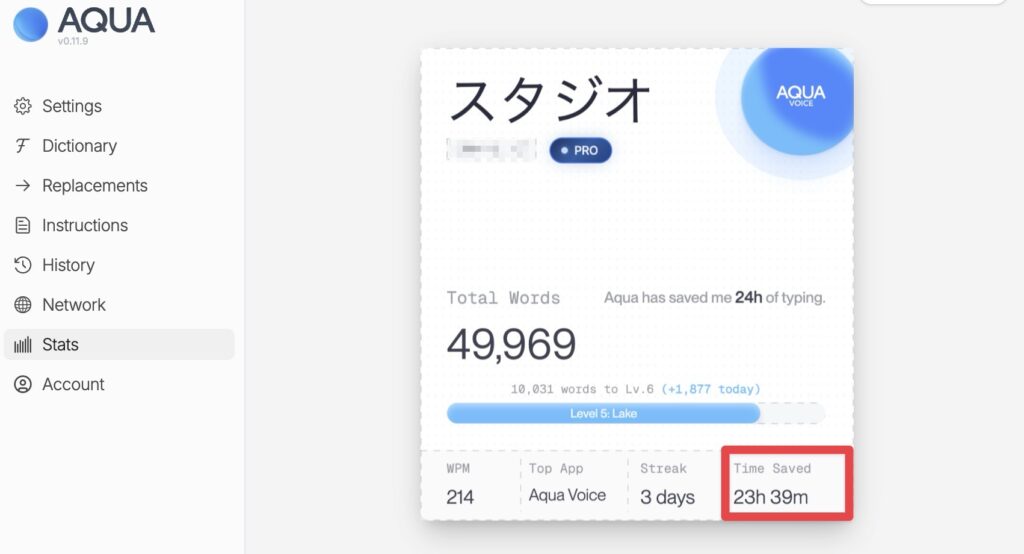The height and width of the screenshot is (554, 1024).
Task: Click the PRO badge
Action: point(580,151)
